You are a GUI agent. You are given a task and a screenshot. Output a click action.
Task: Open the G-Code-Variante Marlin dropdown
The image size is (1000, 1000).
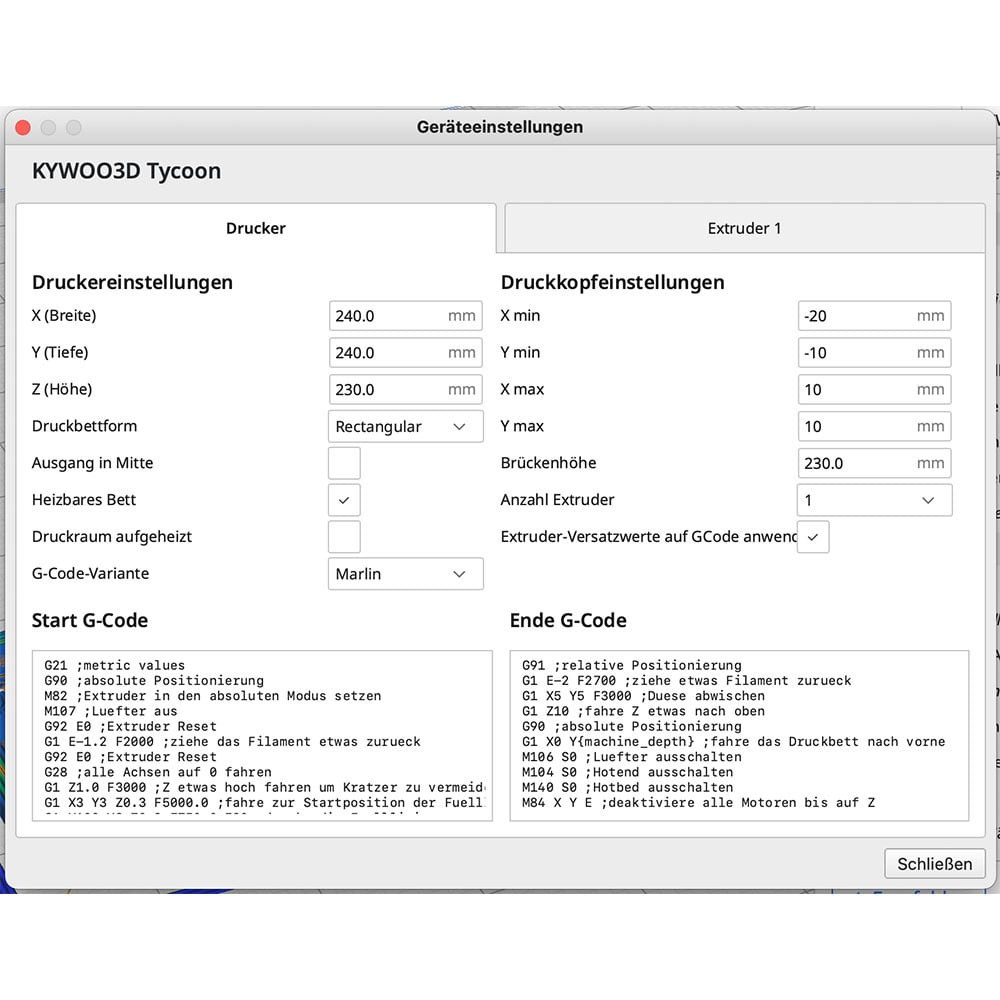point(406,574)
